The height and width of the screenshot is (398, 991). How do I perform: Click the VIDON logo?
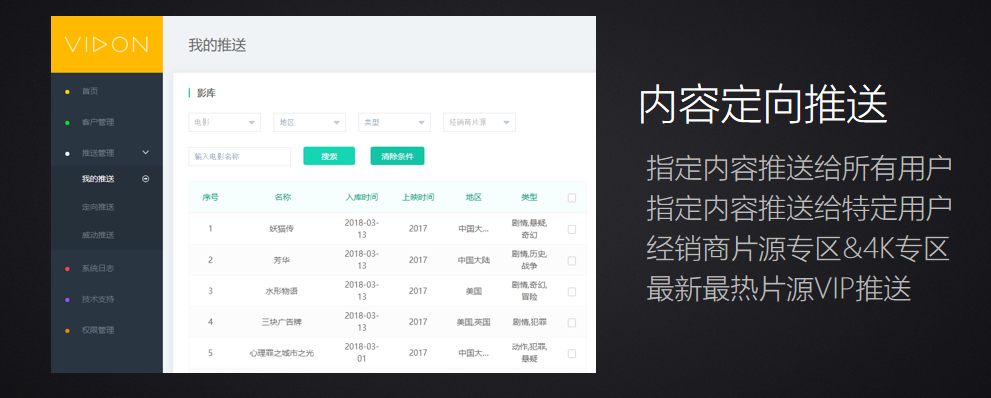tap(106, 44)
